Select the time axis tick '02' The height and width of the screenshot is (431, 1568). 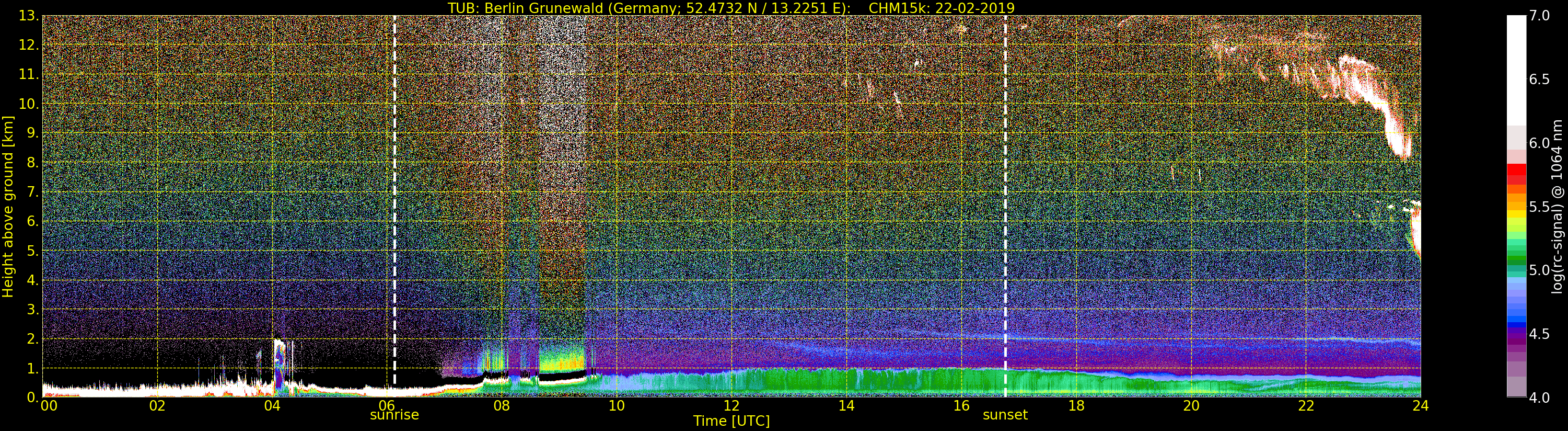click(157, 405)
